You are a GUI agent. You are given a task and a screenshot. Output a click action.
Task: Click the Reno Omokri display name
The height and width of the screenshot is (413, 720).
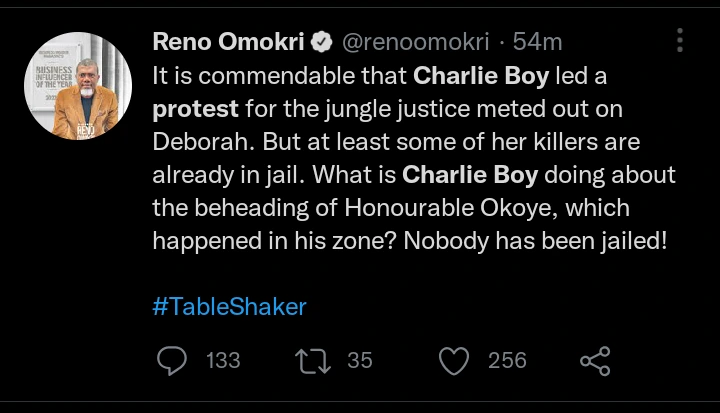point(228,42)
